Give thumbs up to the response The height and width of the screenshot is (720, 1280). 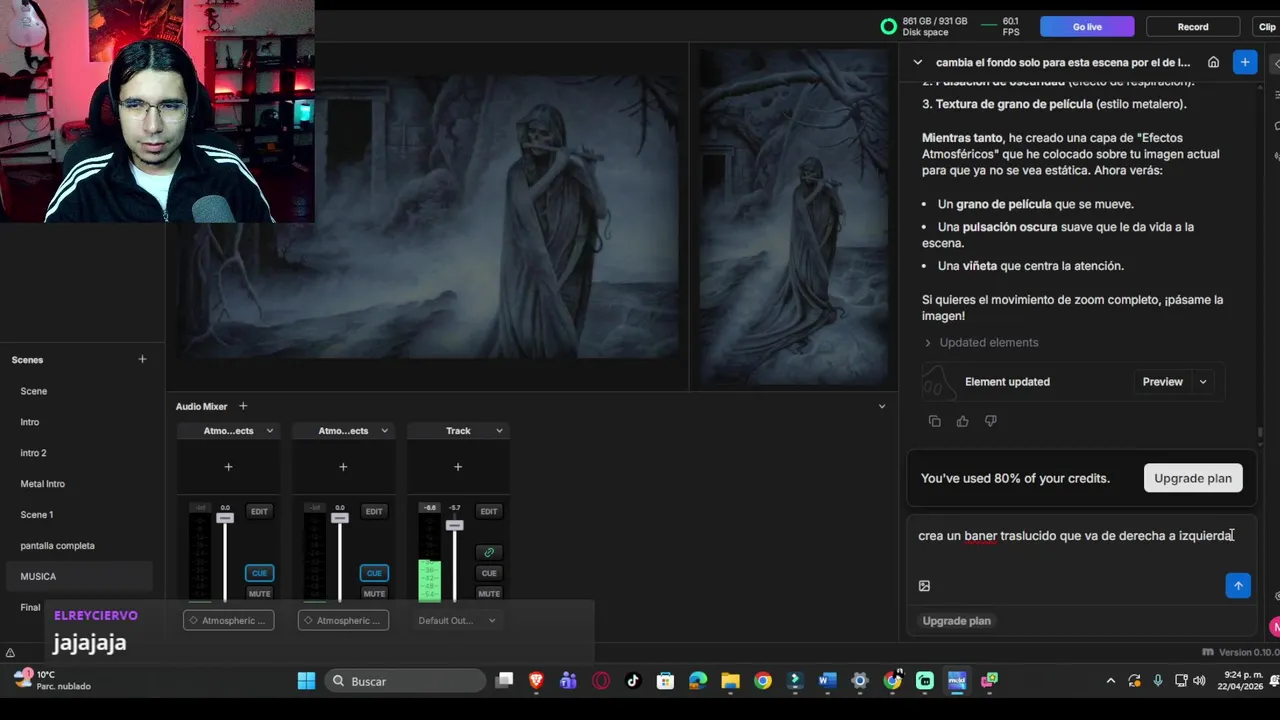[x=962, y=421]
